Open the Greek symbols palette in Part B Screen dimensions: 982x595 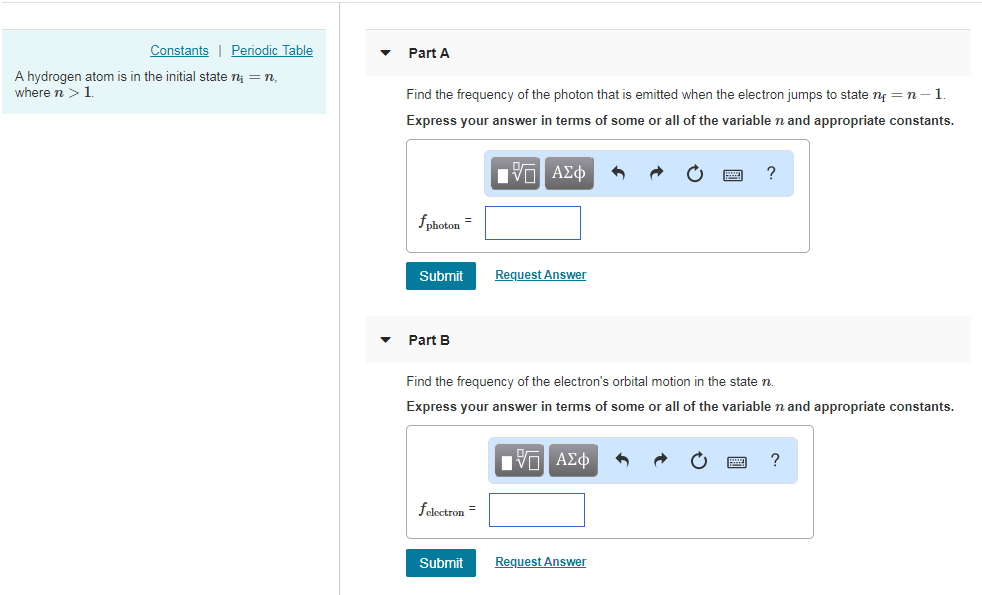pyautogui.click(x=572, y=460)
